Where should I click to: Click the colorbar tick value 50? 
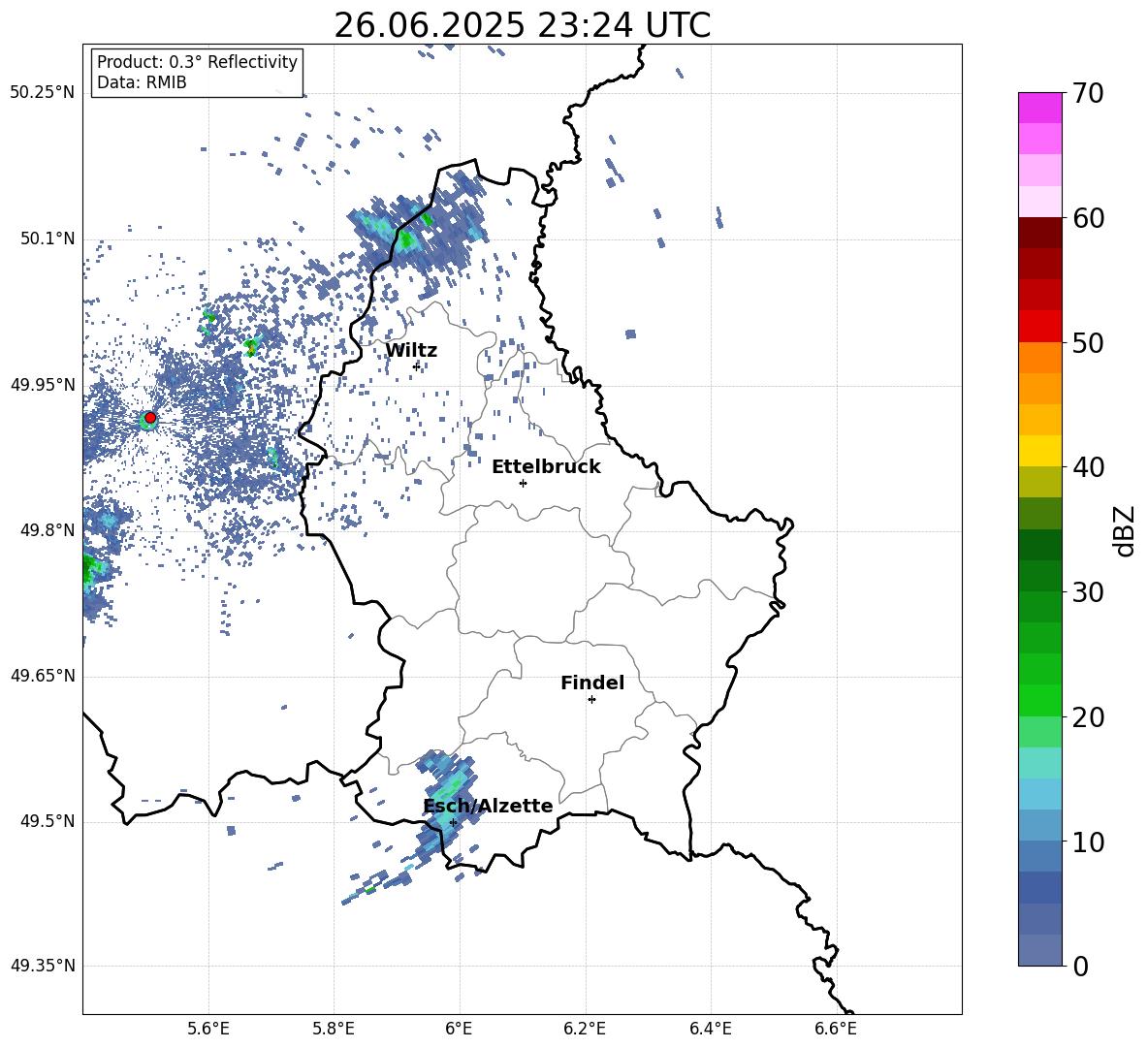pos(1088,343)
